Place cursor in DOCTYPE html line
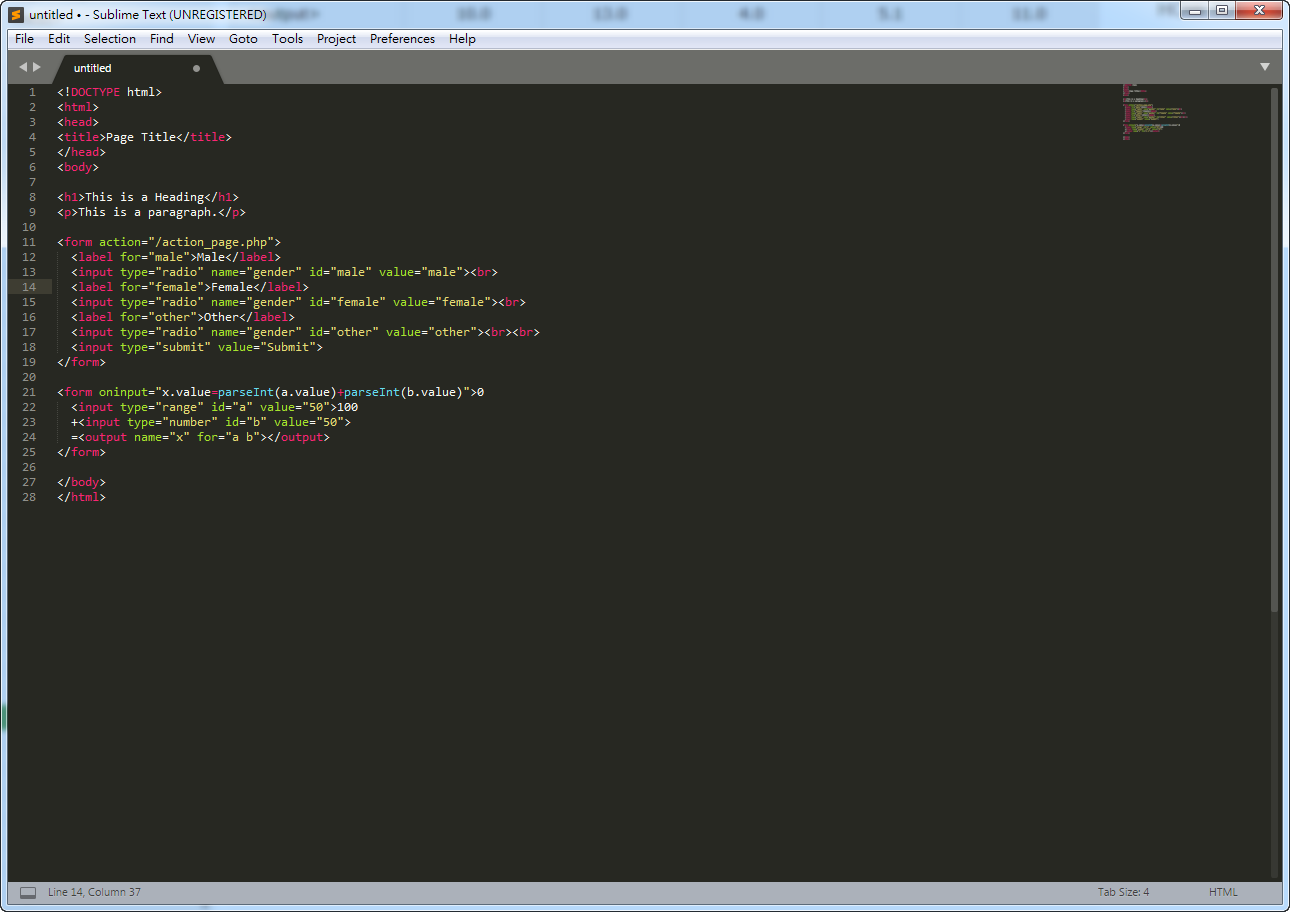Viewport: 1290px width, 912px height. [109, 92]
